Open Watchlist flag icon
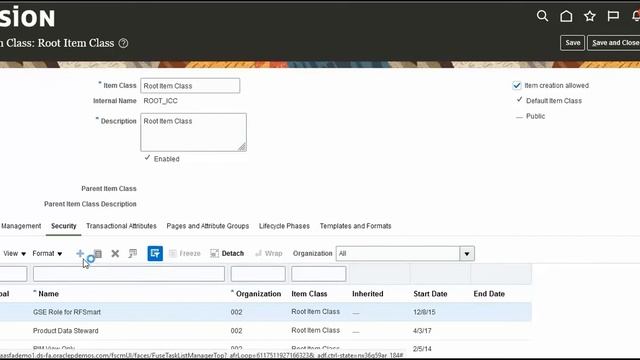The width and height of the screenshot is (640, 360). (x=613, y=16)
